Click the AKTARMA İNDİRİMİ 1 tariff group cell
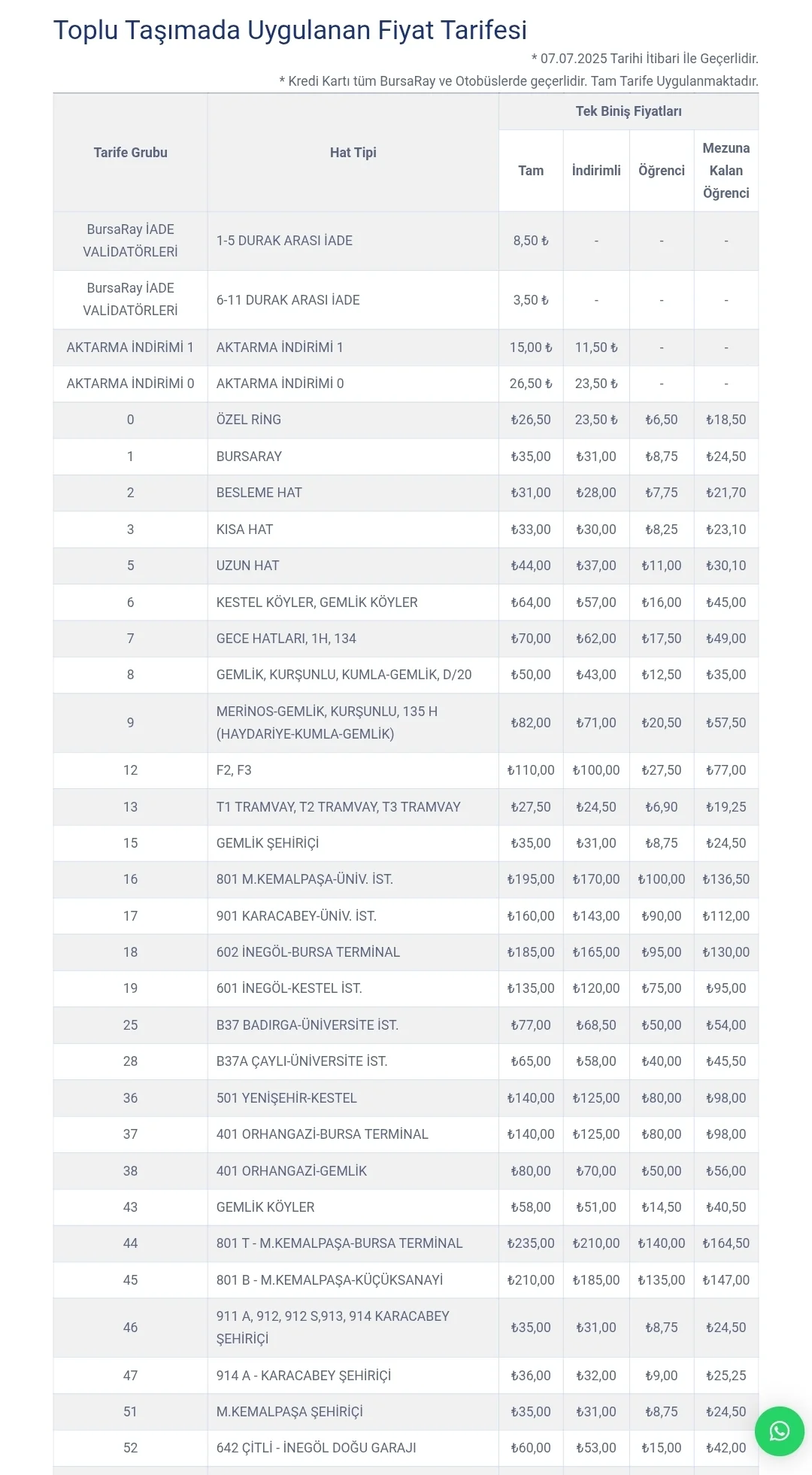Screen dimensions: 812x1475 (130, 348)
